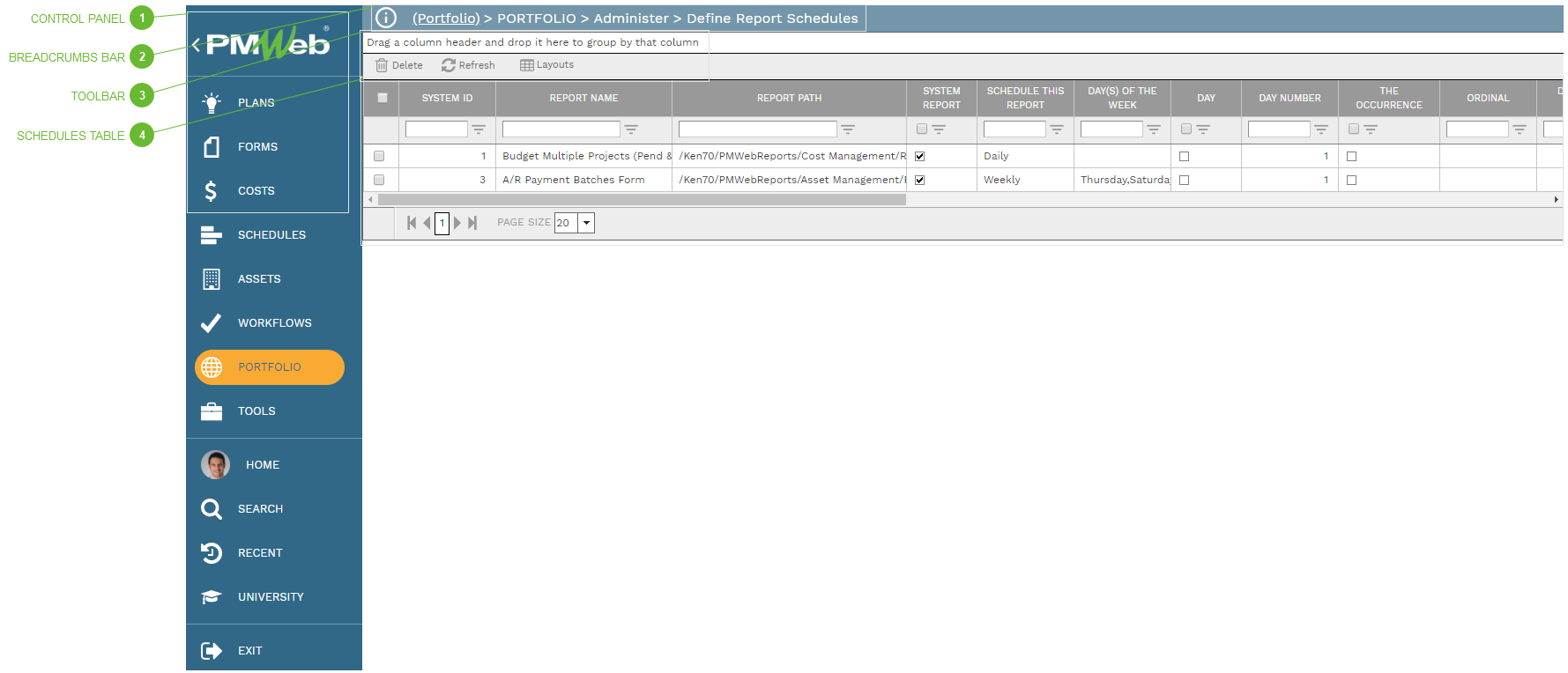
Task: Go to next page of table
Action: pyautogui.click(x=457, y=223)
